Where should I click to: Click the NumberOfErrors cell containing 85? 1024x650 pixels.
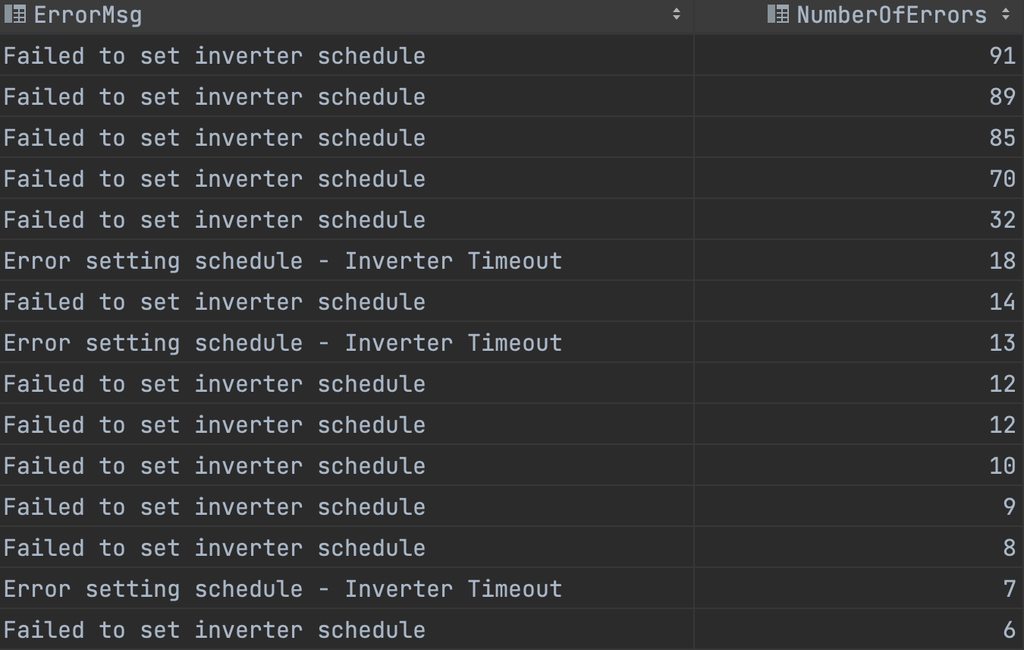tap(1001, 138)
